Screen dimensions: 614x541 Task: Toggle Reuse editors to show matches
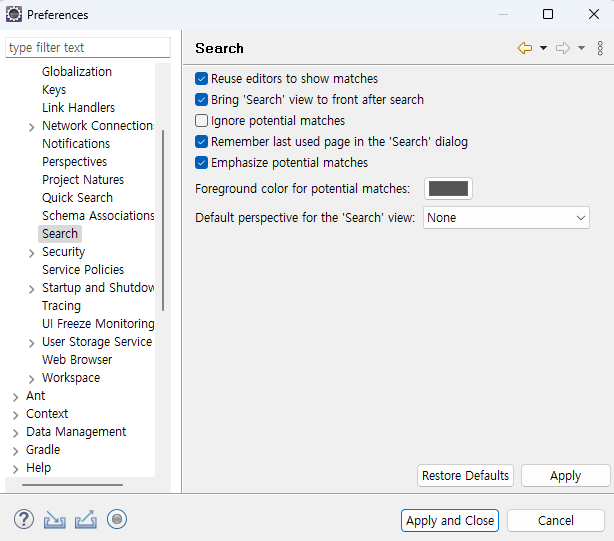click(x=201, y=79)
